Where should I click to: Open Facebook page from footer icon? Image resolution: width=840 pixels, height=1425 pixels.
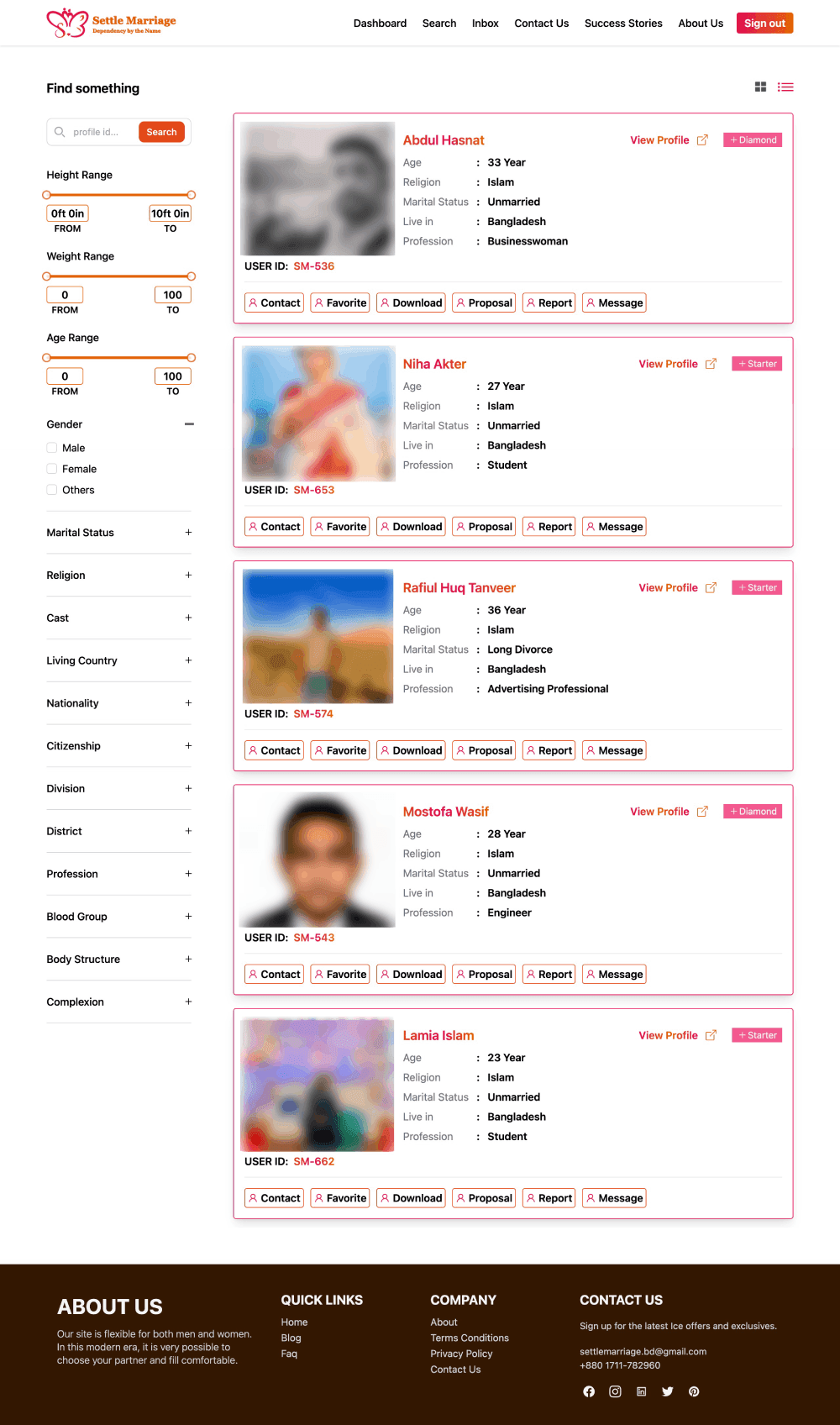589,1391
